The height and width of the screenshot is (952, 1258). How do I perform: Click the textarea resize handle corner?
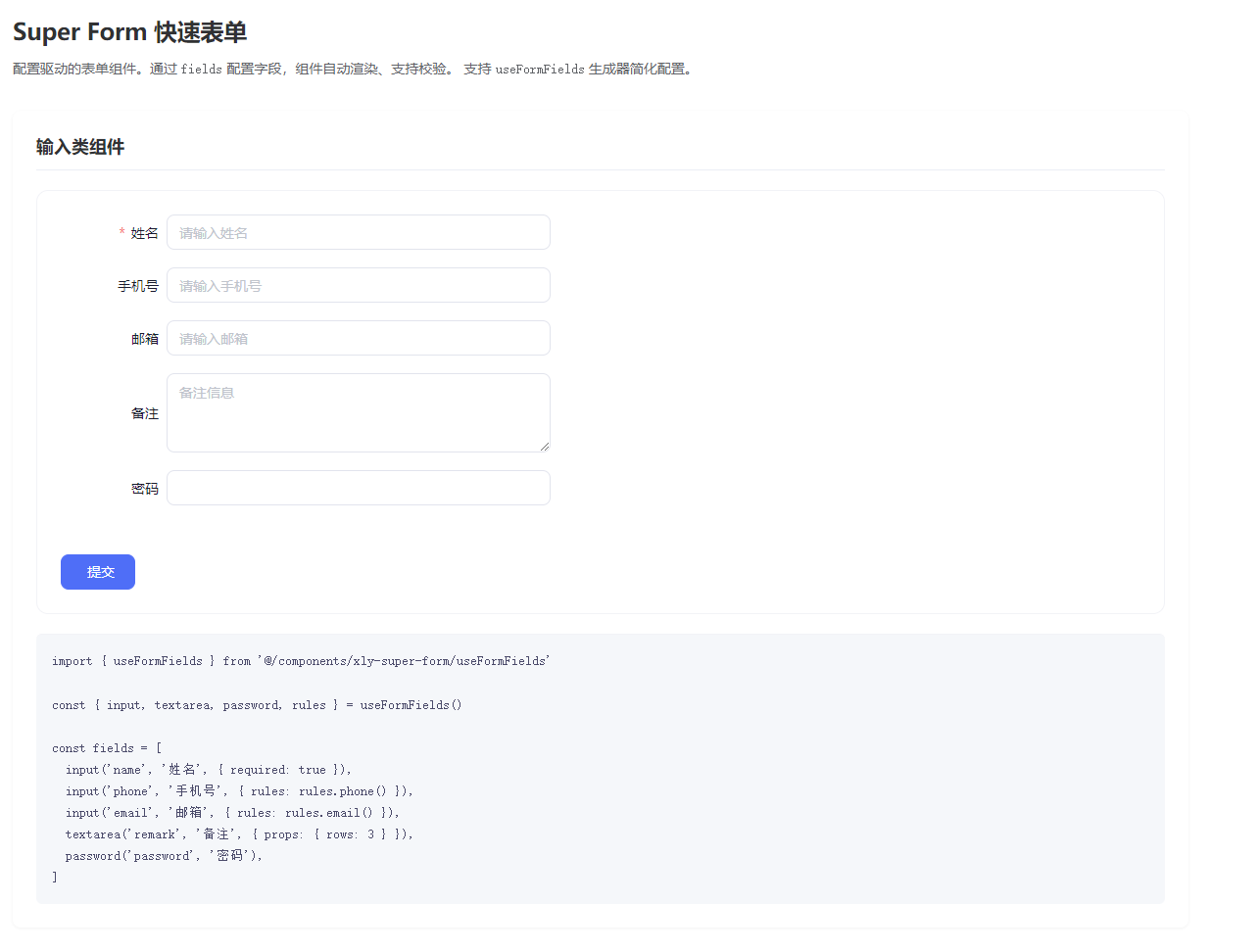[545, 447]
